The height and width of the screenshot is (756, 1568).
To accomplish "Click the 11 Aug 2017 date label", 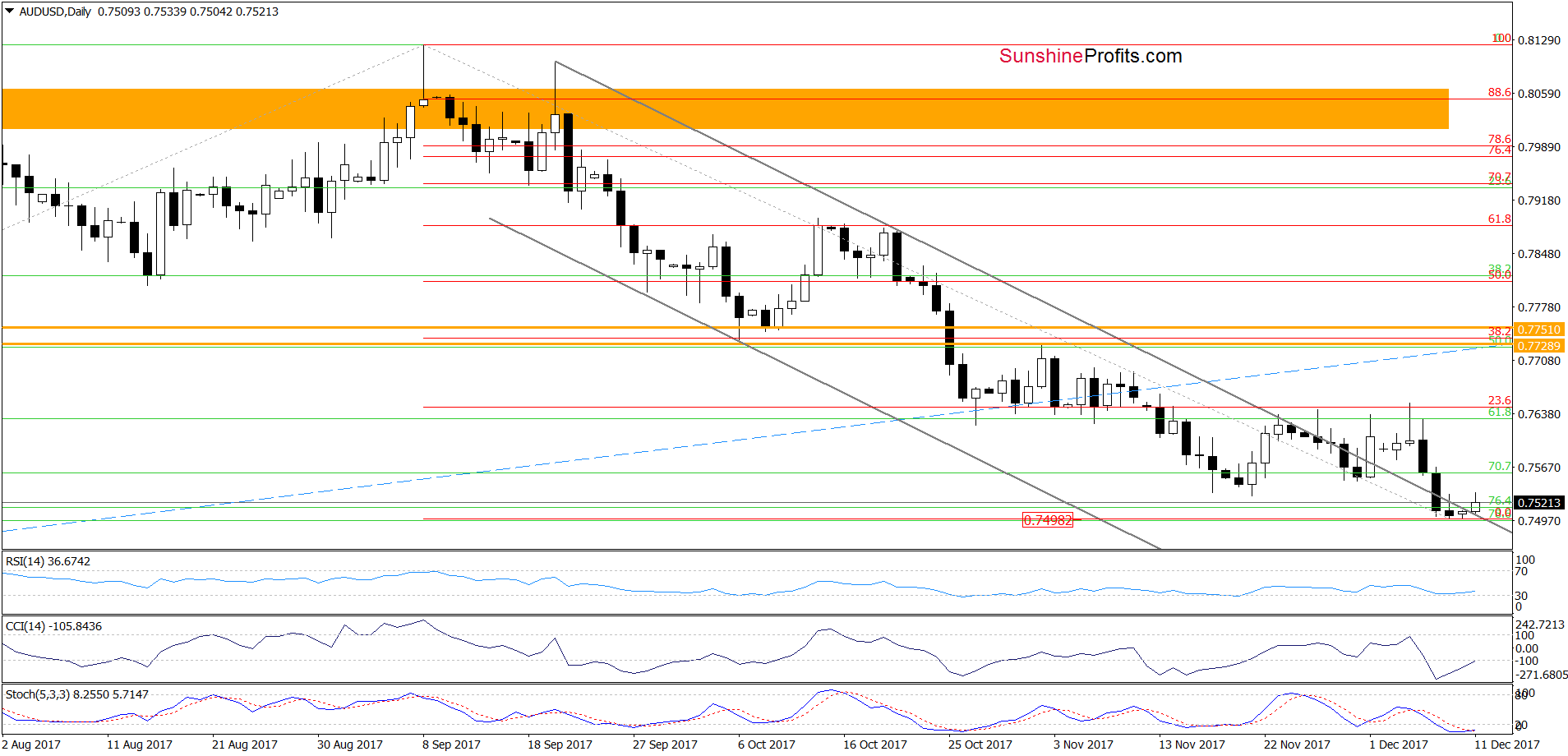I will coord(140,744).
